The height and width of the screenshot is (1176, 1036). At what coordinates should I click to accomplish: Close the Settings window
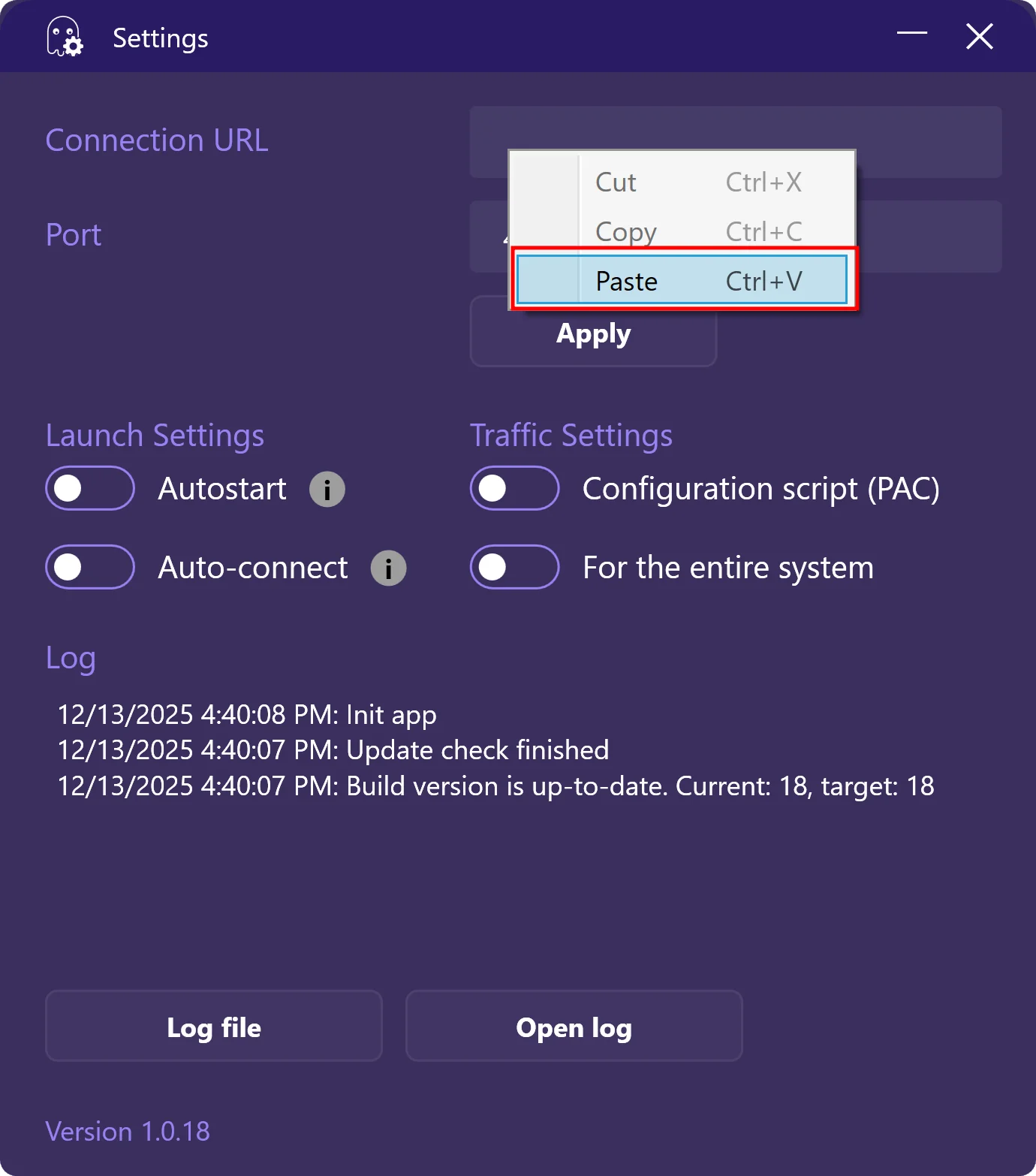click(979, 36)
